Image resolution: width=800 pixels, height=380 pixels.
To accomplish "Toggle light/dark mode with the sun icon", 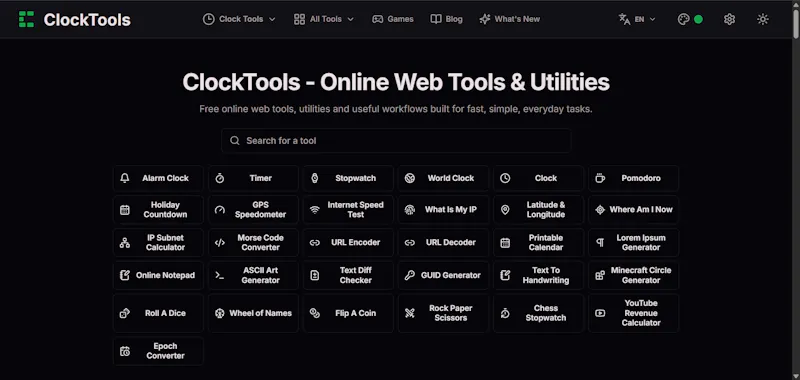I will 763,19.
